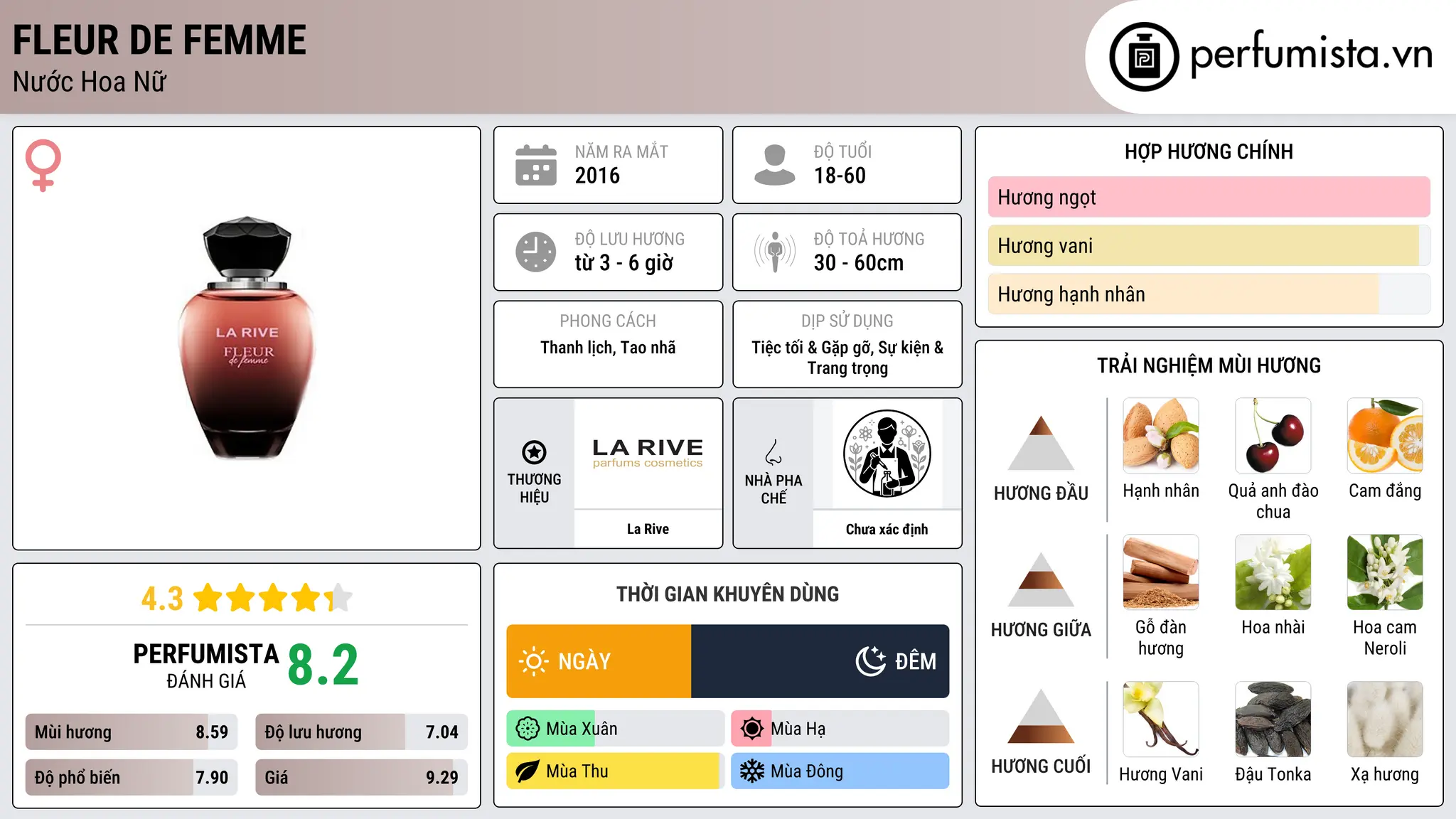The width and height of the screenshot is (1456, 819).
Task: Click the Mùa Hạ season bar
Action: (x=840, y=729)
